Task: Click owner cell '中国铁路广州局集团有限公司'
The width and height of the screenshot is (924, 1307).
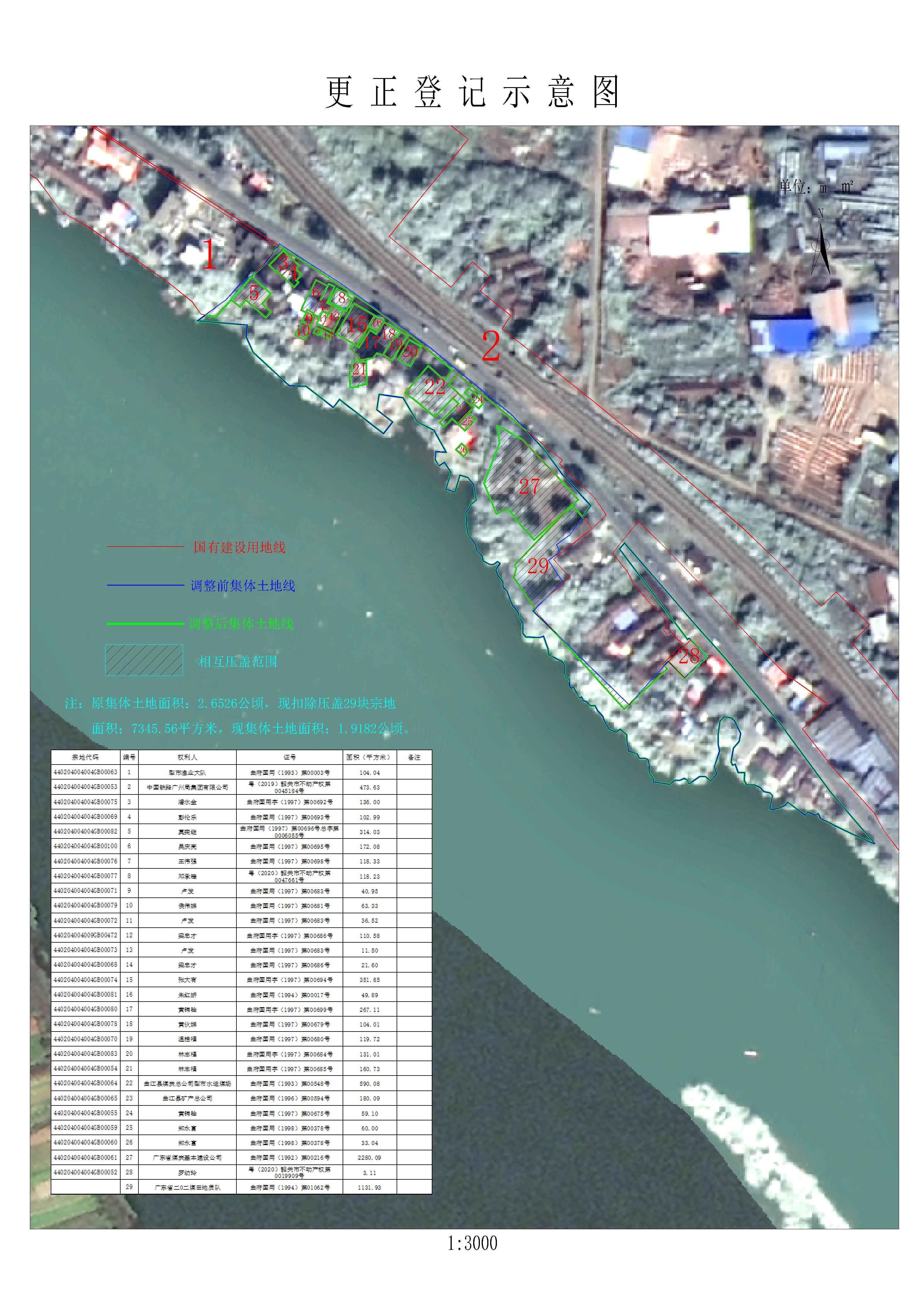Action: point(187,787)
